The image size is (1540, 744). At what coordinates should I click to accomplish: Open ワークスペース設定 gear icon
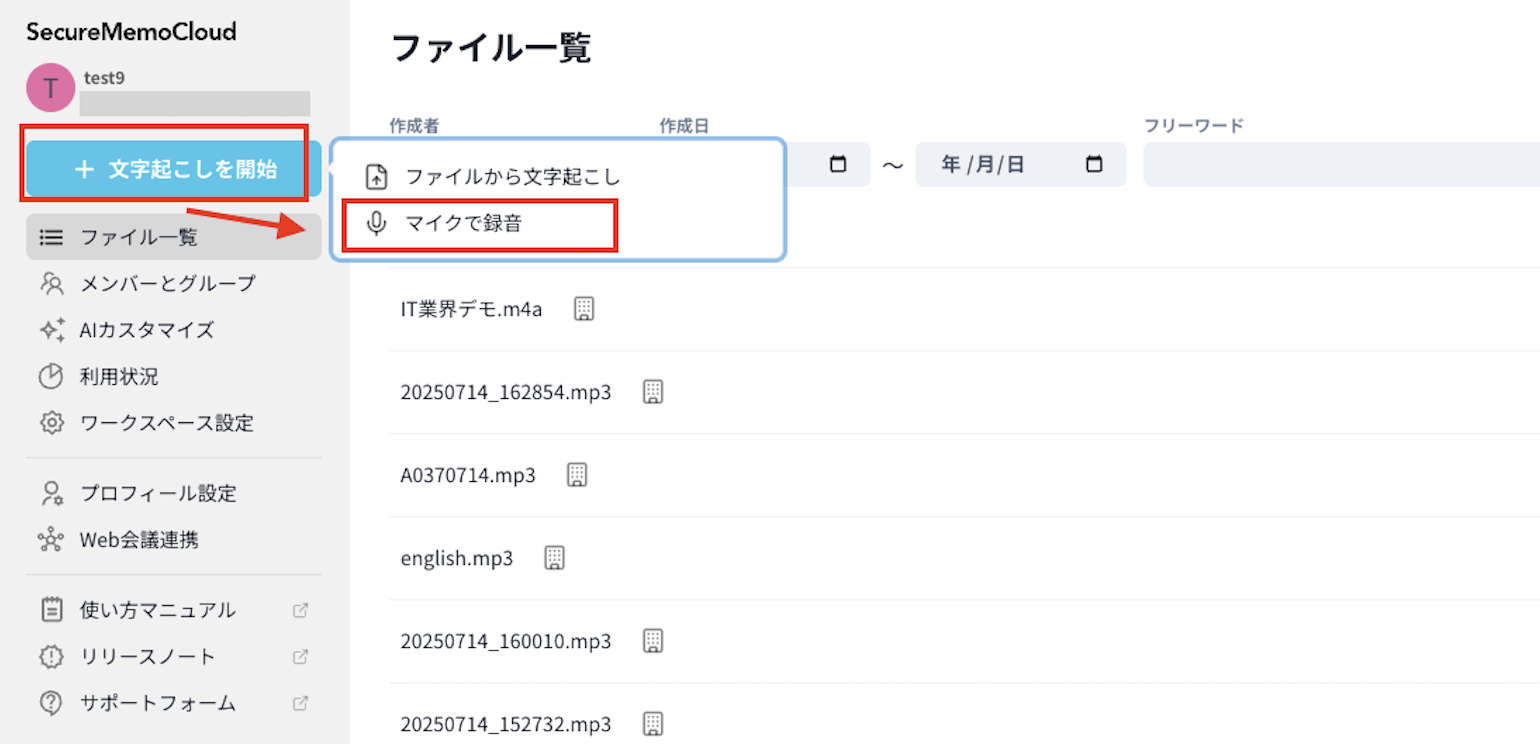point(51,423)
